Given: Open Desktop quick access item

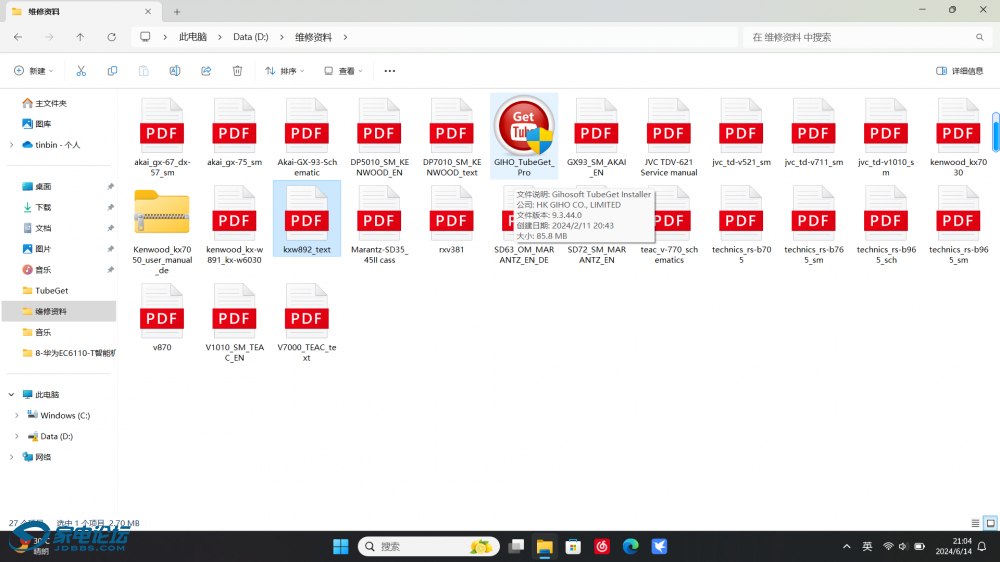Looking at the screenshot, I should point(37,186).
